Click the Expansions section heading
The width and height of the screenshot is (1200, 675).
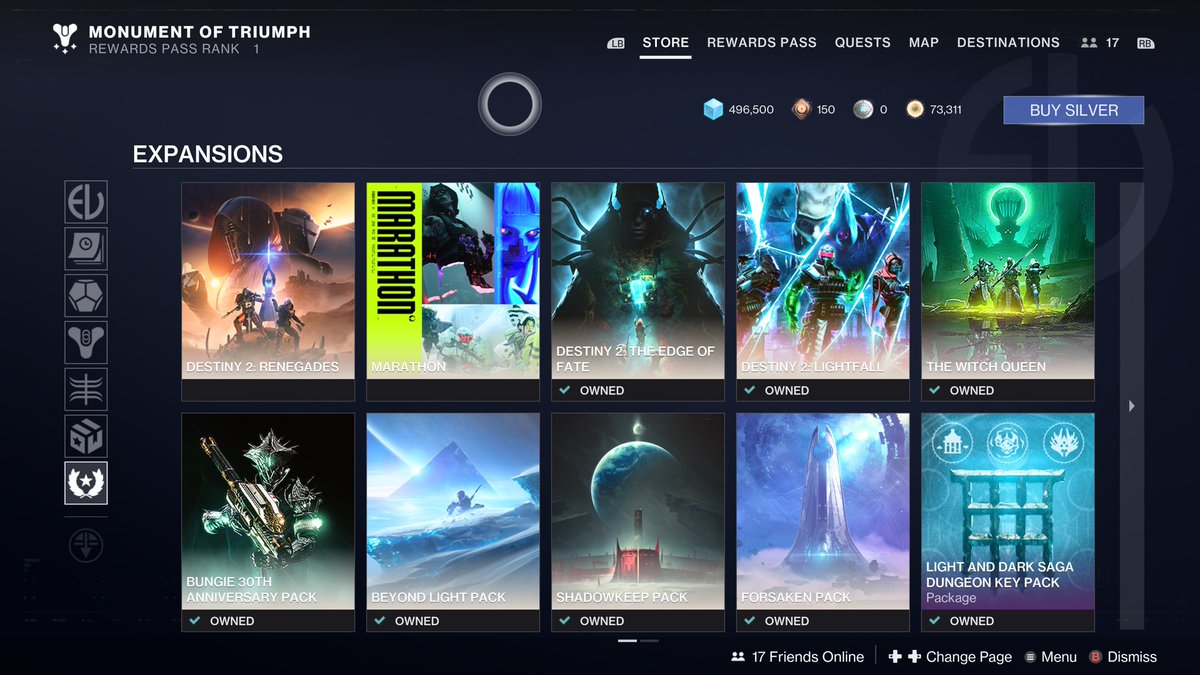(x=208, y=154)
